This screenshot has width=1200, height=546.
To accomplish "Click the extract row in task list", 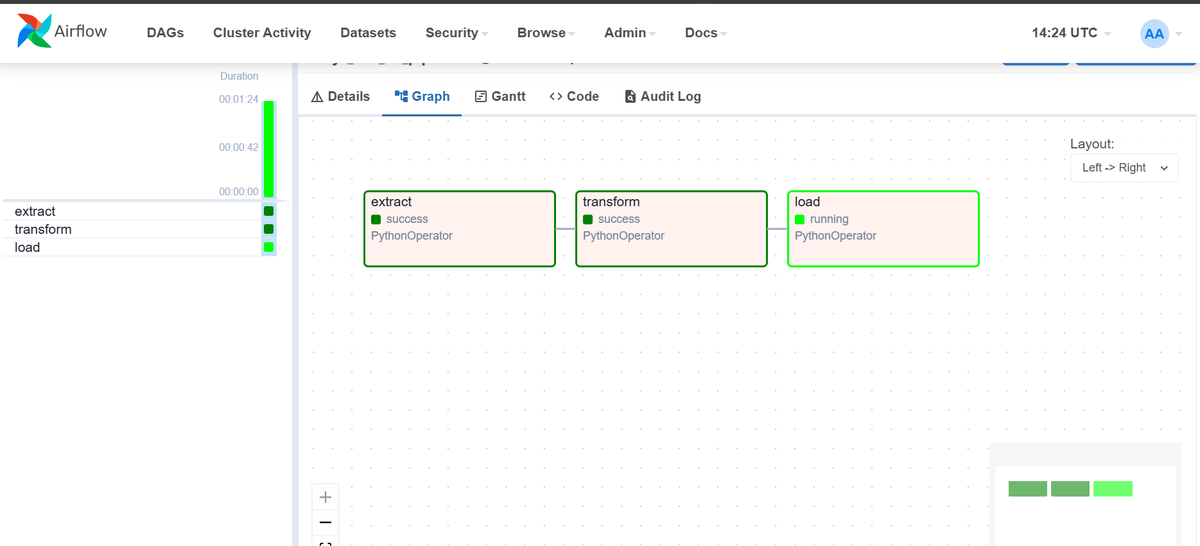I will click(x=132, y=211).
